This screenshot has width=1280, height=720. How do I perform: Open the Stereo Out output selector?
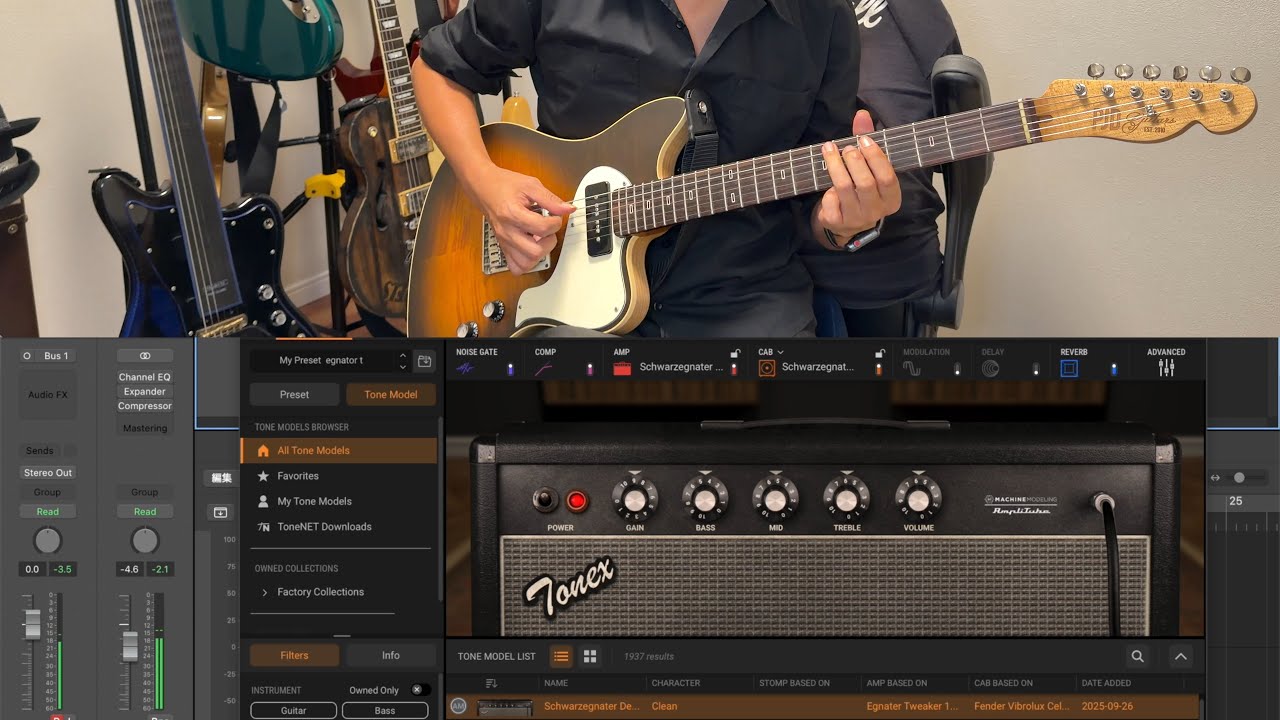pyautogui.click(x=48, y=473)
